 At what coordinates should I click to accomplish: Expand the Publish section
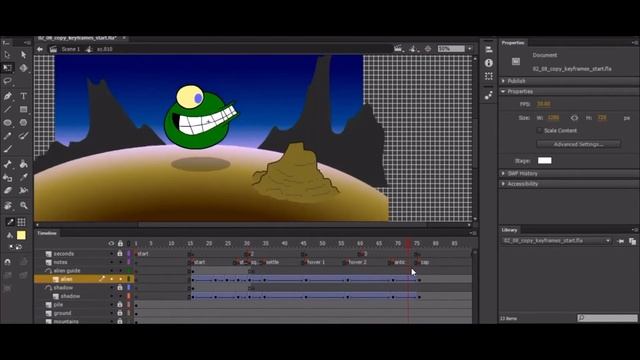(x=503, y=81)
